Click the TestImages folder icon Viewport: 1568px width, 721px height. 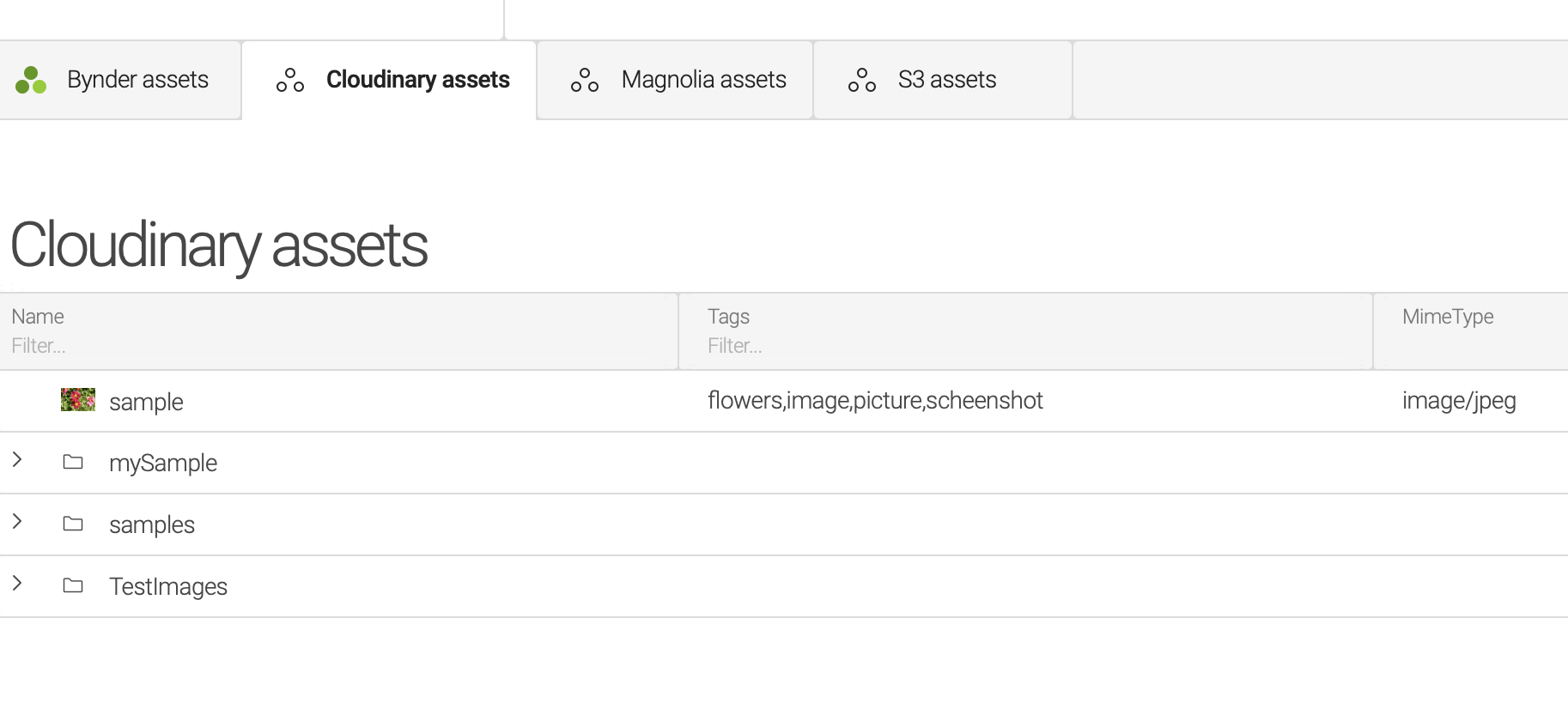coord(73,586)
